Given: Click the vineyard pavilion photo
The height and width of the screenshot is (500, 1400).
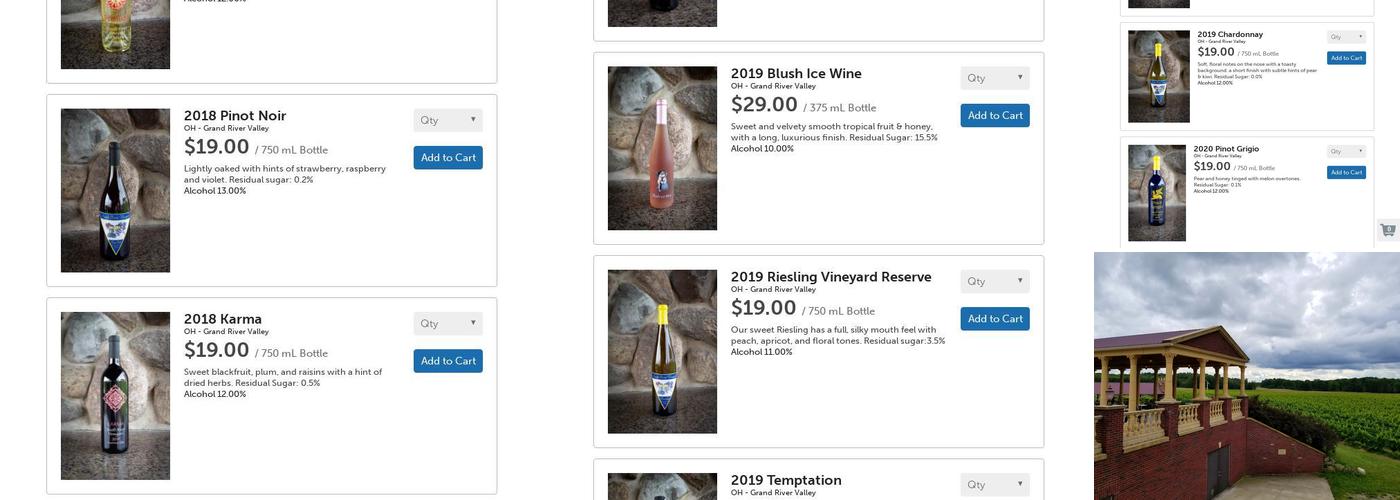Looking at the screenshot, I should click(1247, 376).
